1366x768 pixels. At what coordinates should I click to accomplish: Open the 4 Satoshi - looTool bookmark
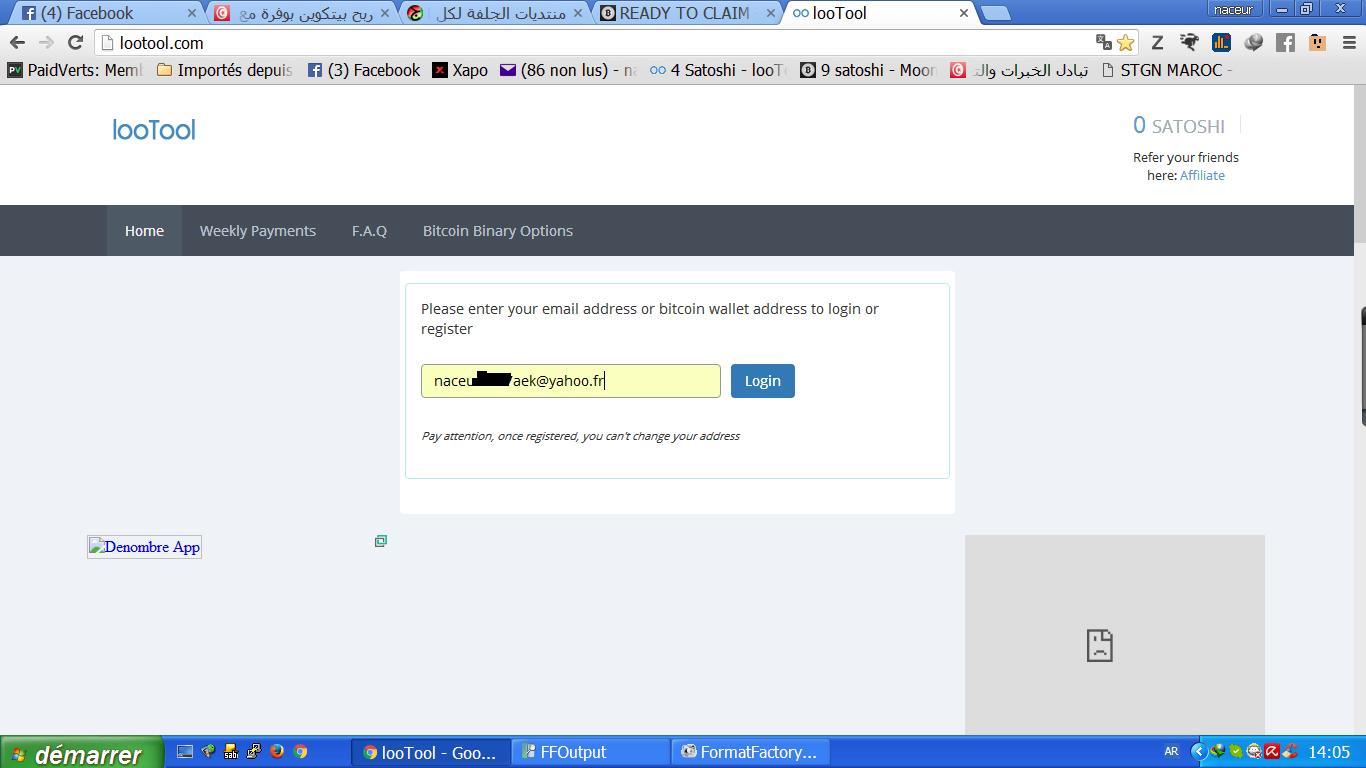(718, 70)
